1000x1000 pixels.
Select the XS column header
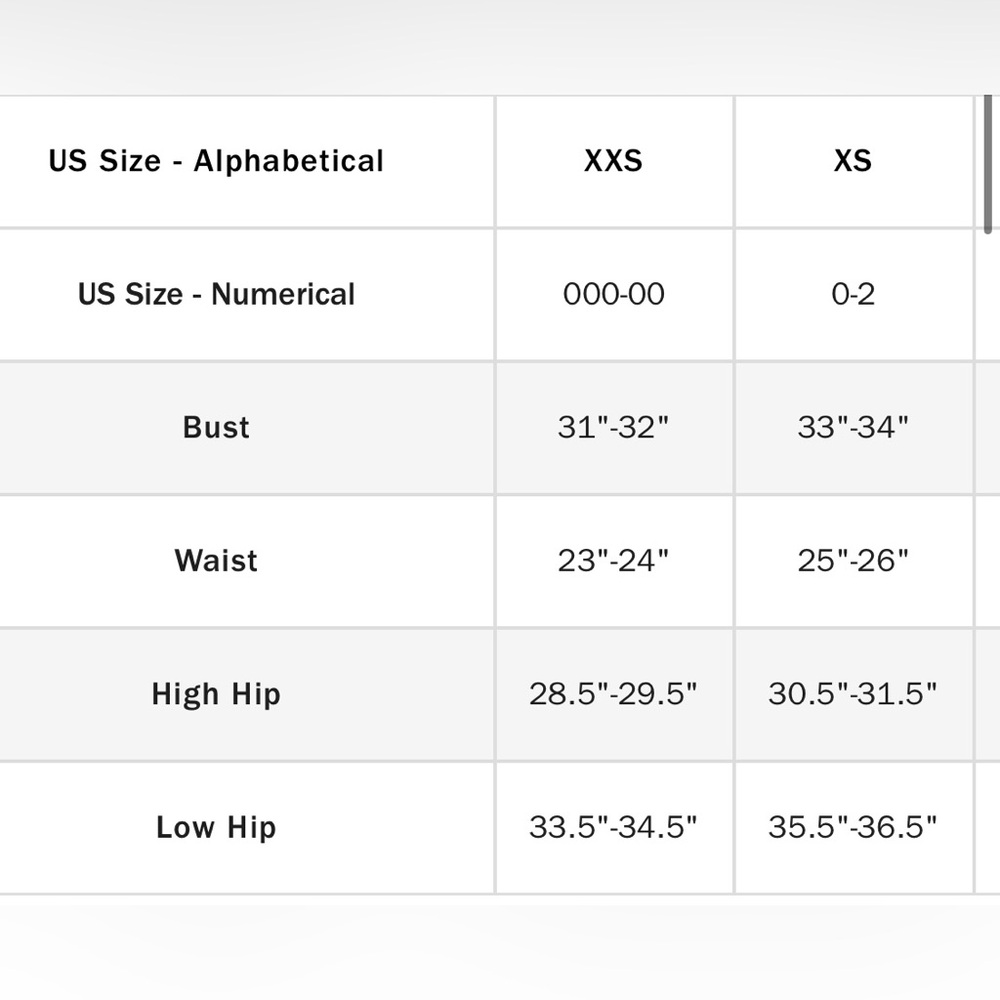(853, 161)
